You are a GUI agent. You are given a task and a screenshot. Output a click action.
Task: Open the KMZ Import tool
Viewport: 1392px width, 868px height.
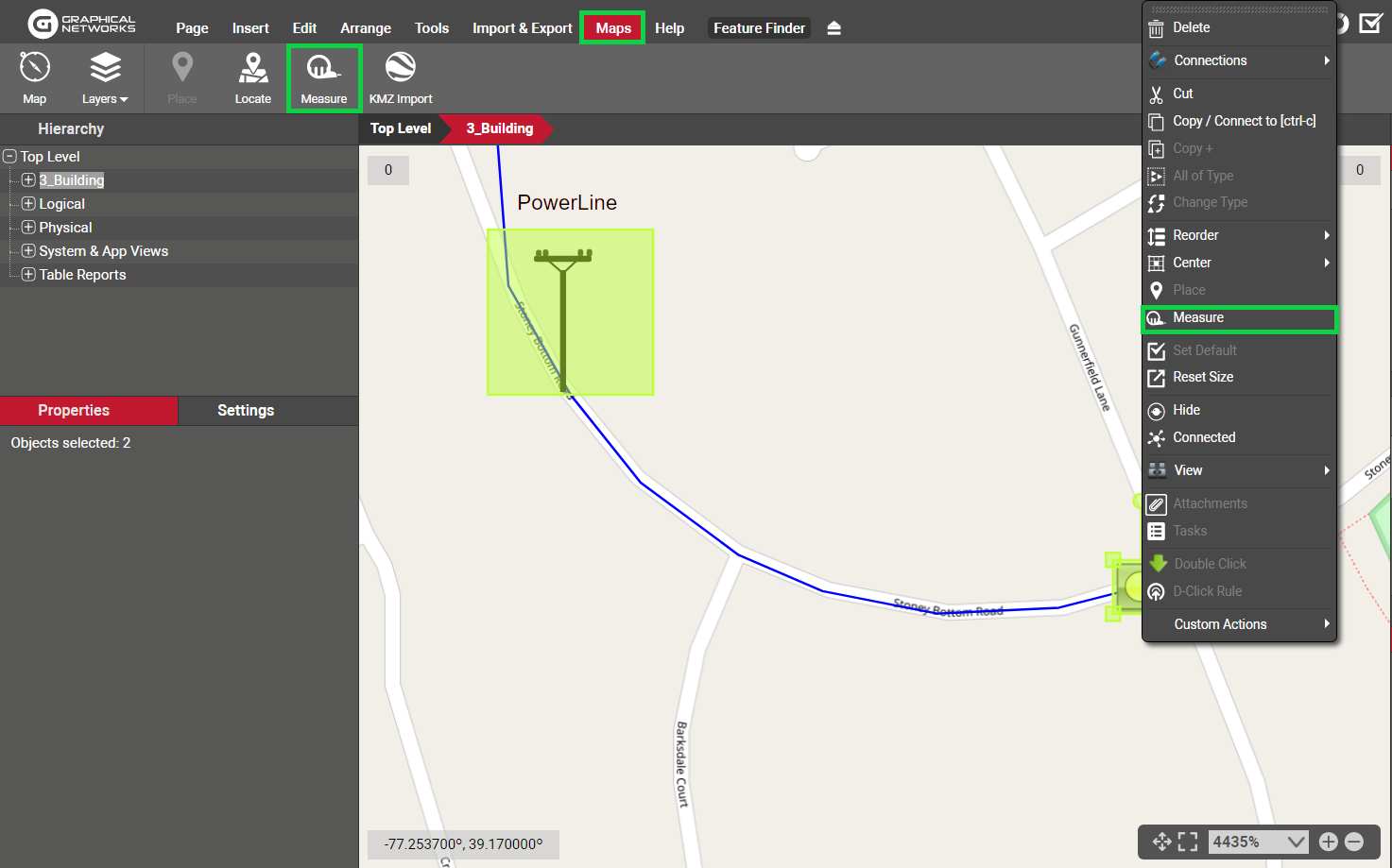401,78
